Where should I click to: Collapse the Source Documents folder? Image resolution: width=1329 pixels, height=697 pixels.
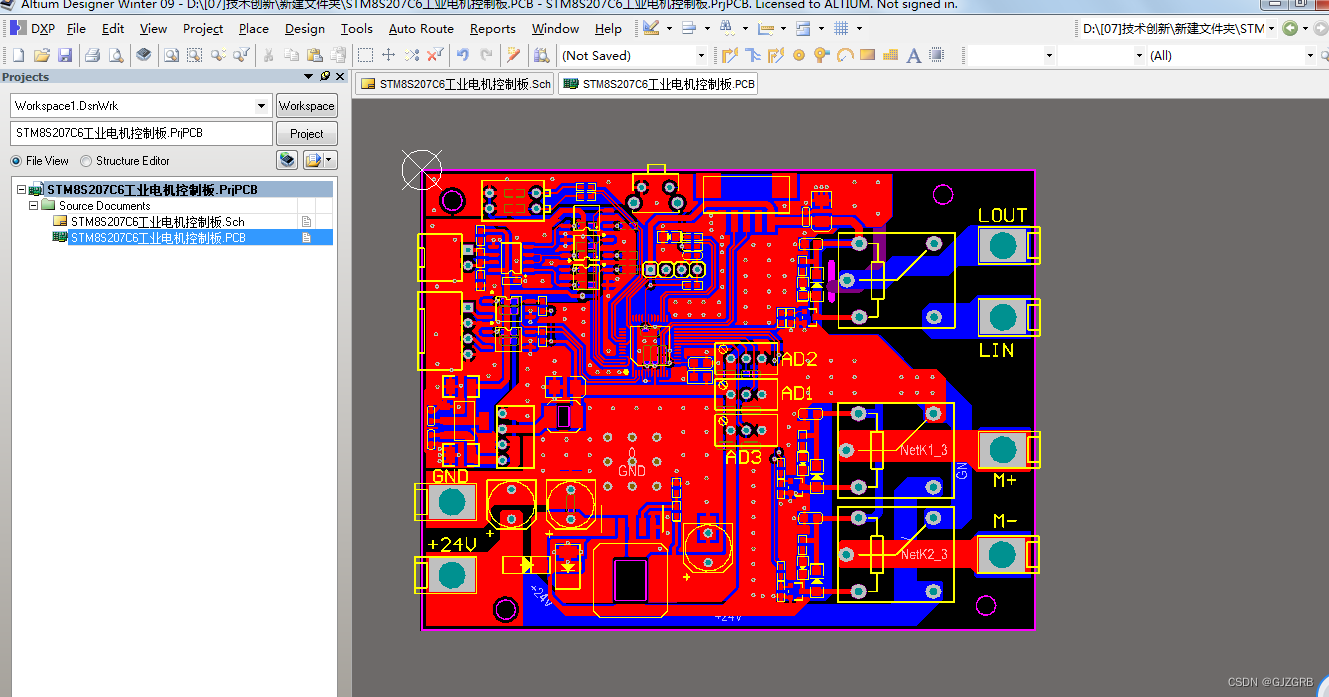click(x=34, y=205)
